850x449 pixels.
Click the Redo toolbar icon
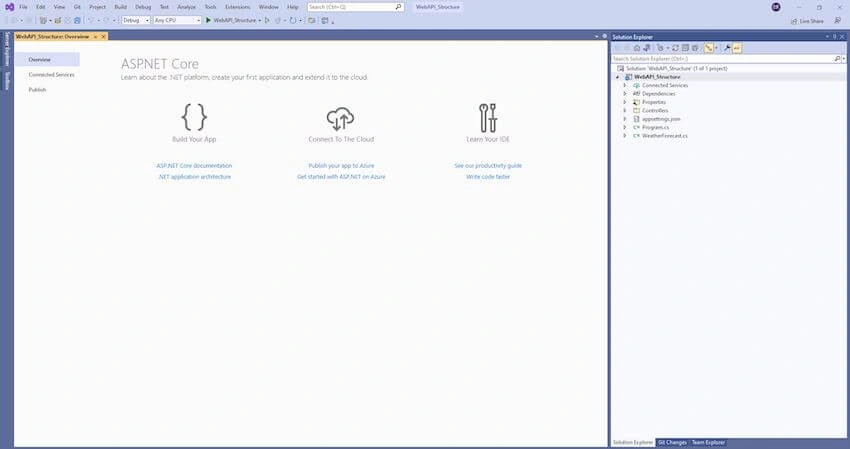click(x=106, y=20)
